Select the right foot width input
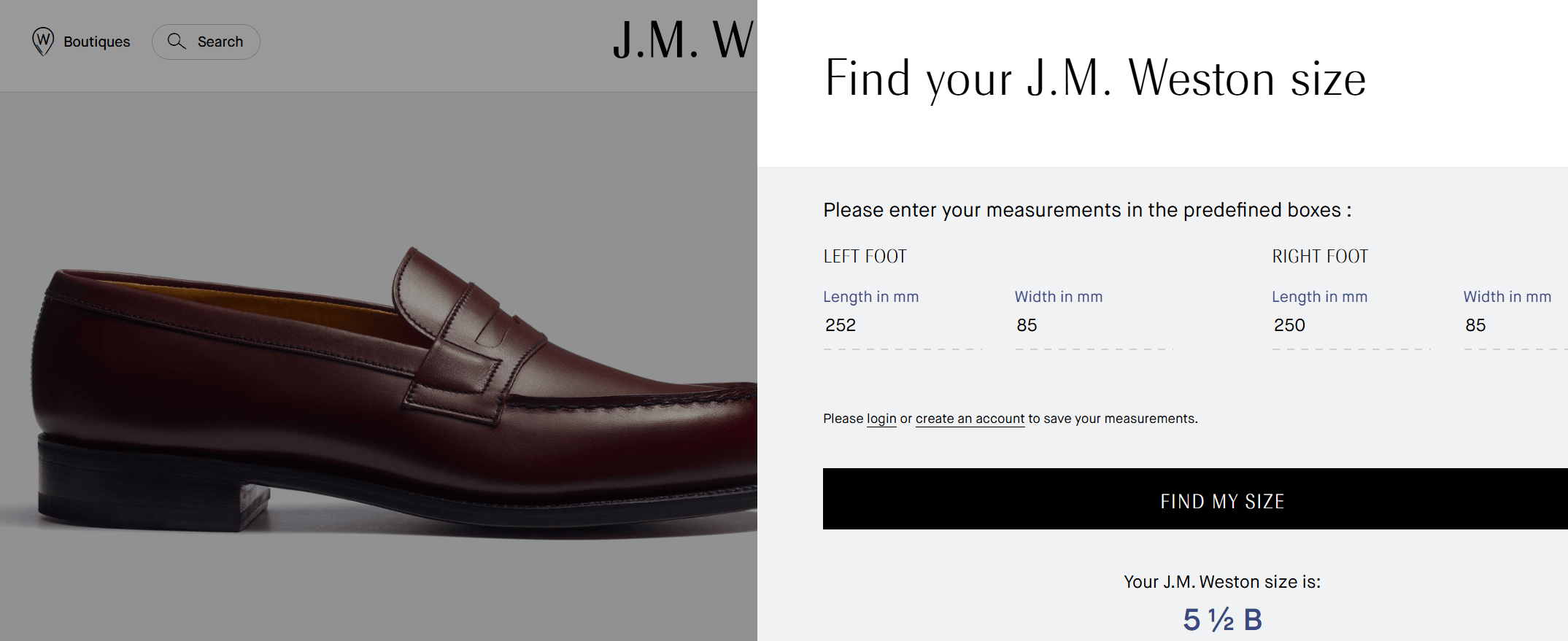 click(x=1514, y=325)
